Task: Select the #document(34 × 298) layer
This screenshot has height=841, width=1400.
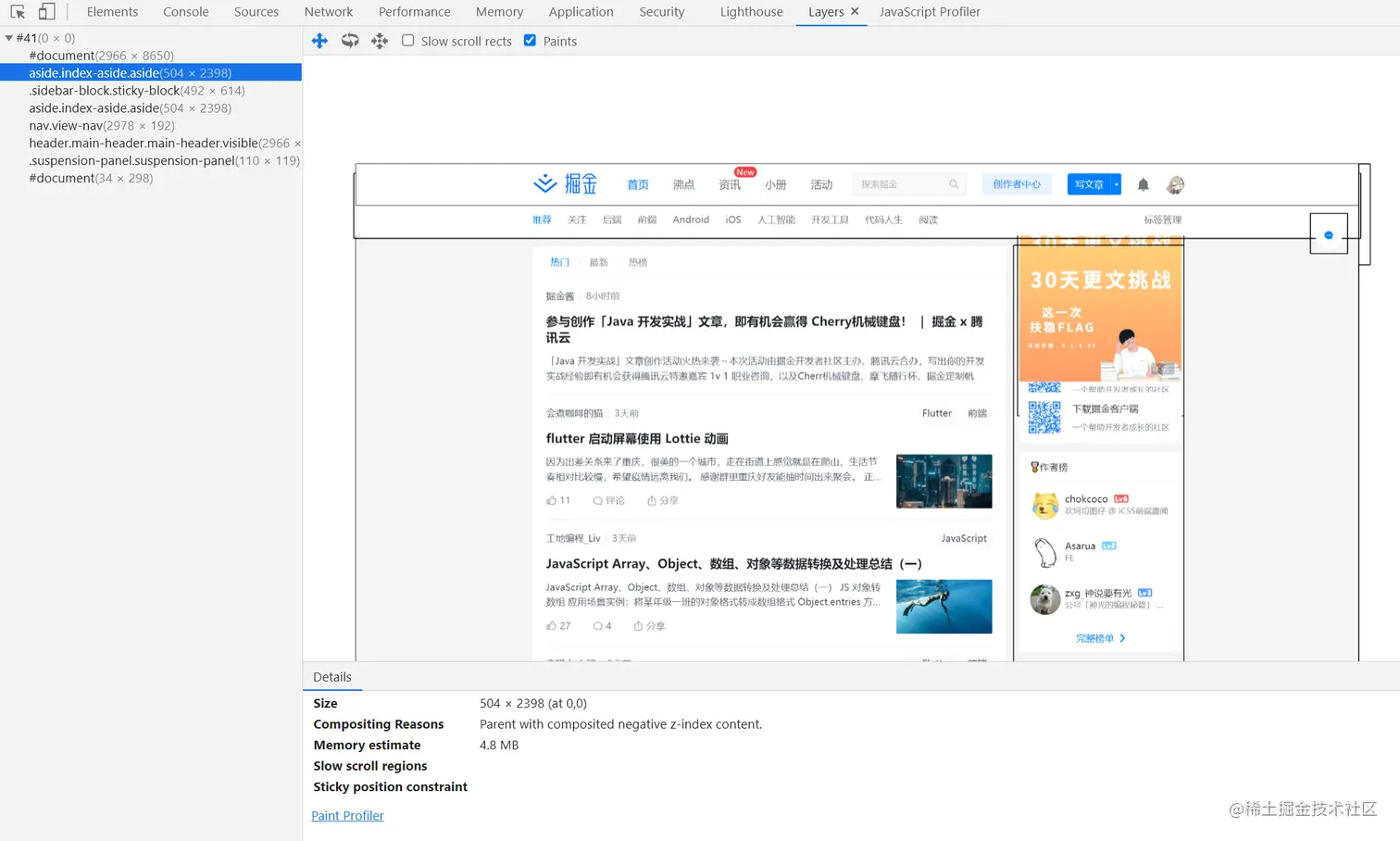Action: click(x=151, y=179)
